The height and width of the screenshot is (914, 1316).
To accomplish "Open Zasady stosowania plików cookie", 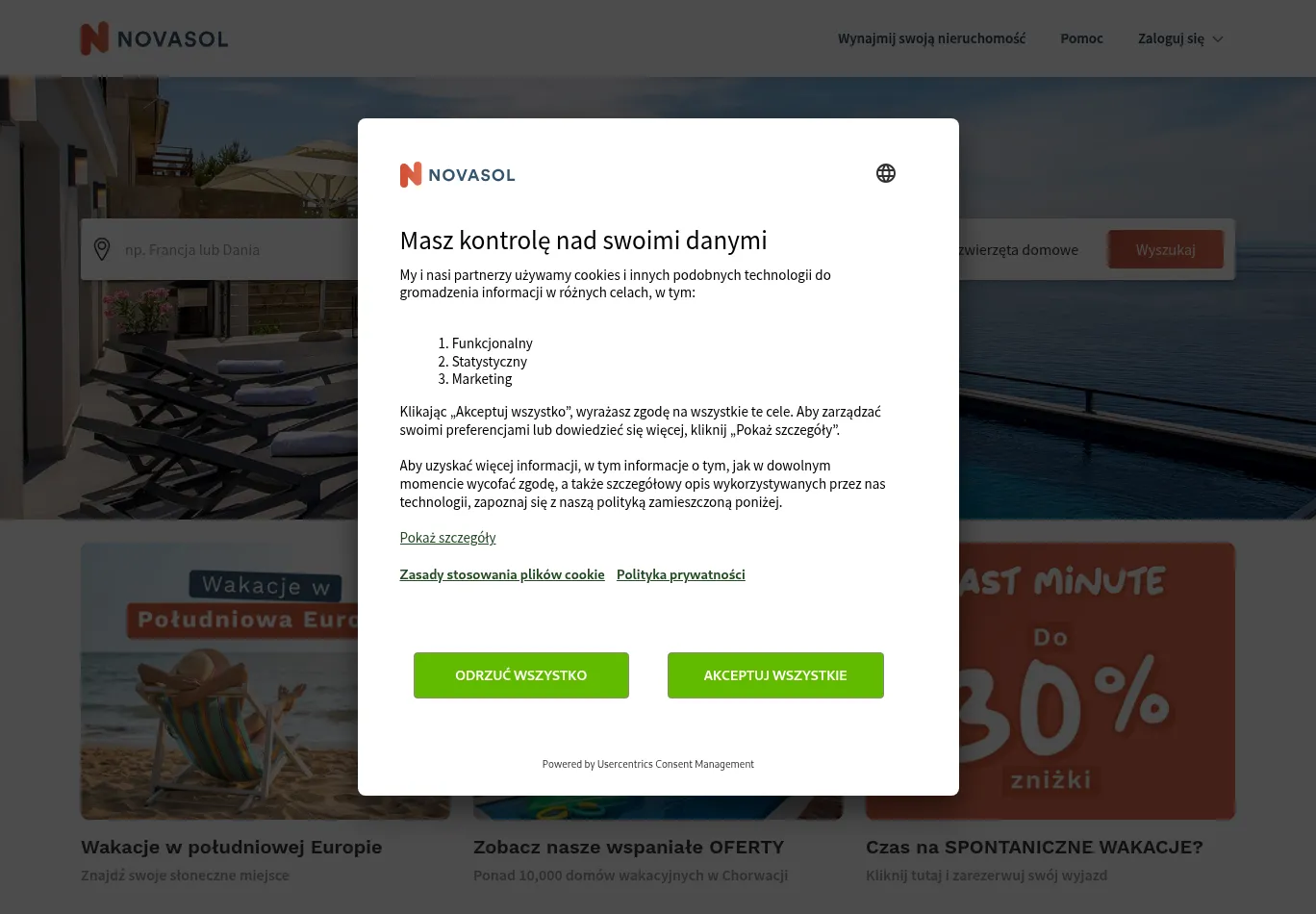I will pyautogui.click(x=502, y=574).
